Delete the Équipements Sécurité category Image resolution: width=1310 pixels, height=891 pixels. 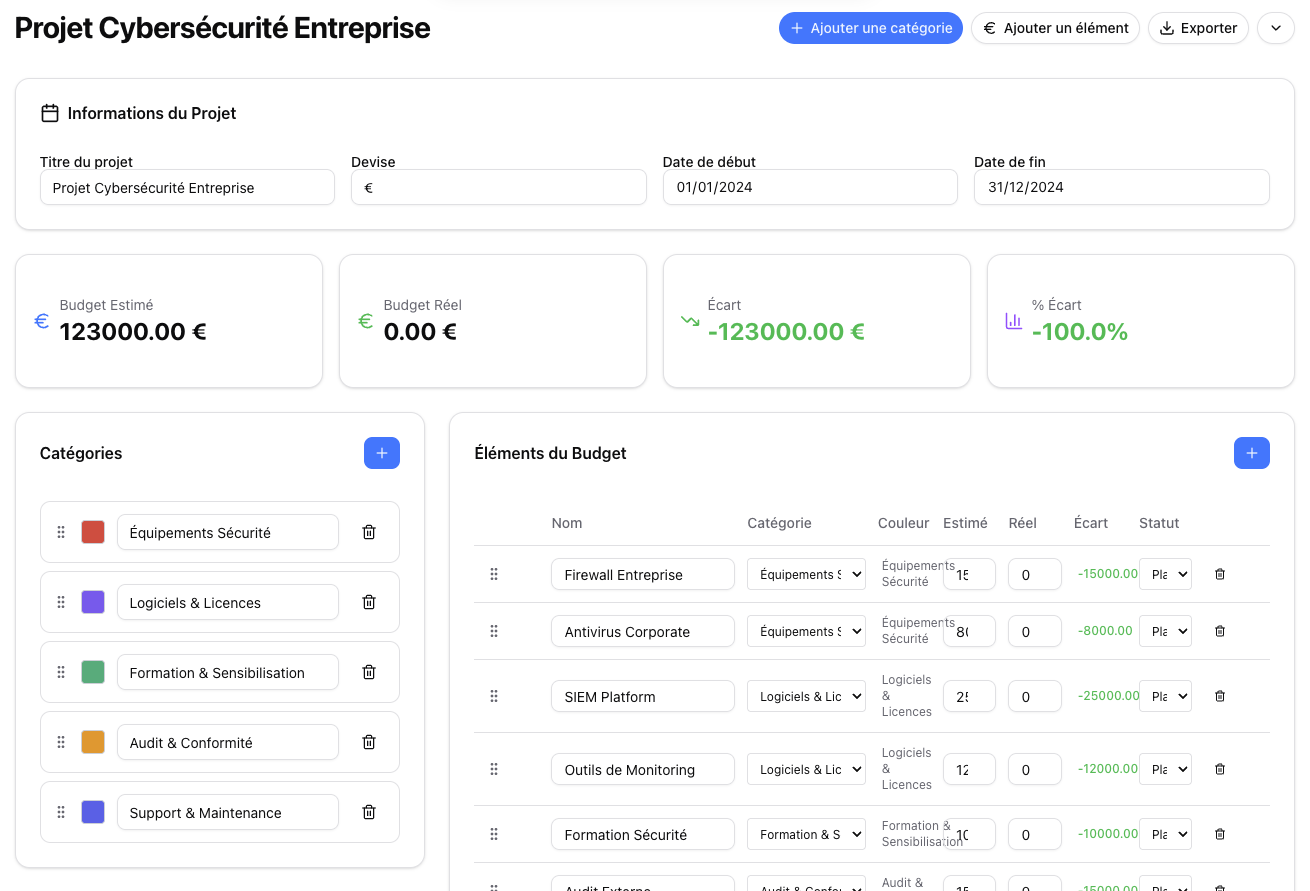[x=368, y=532]
